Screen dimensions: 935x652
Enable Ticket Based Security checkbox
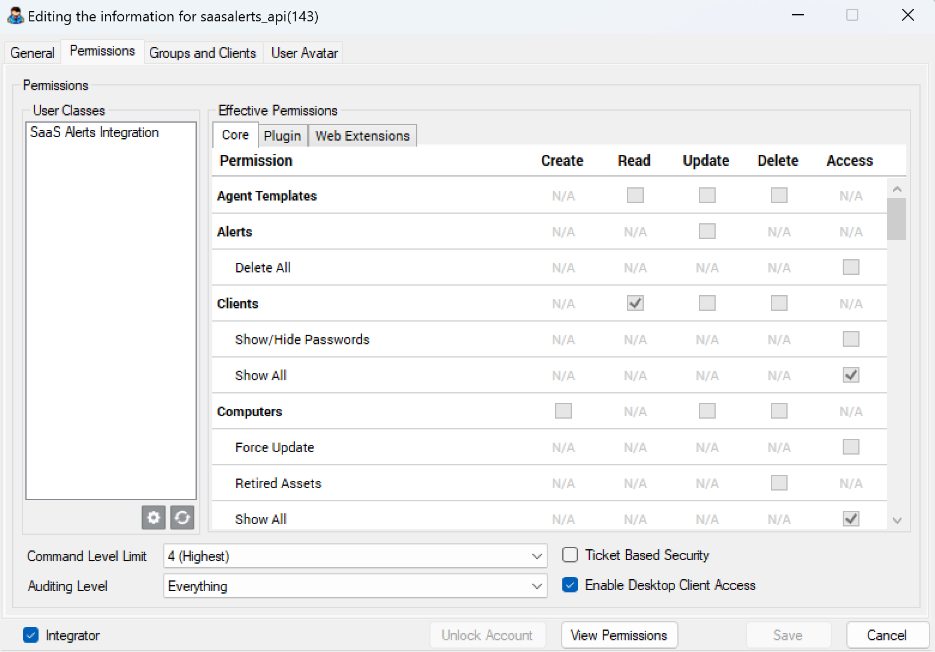tap(570, 555)
